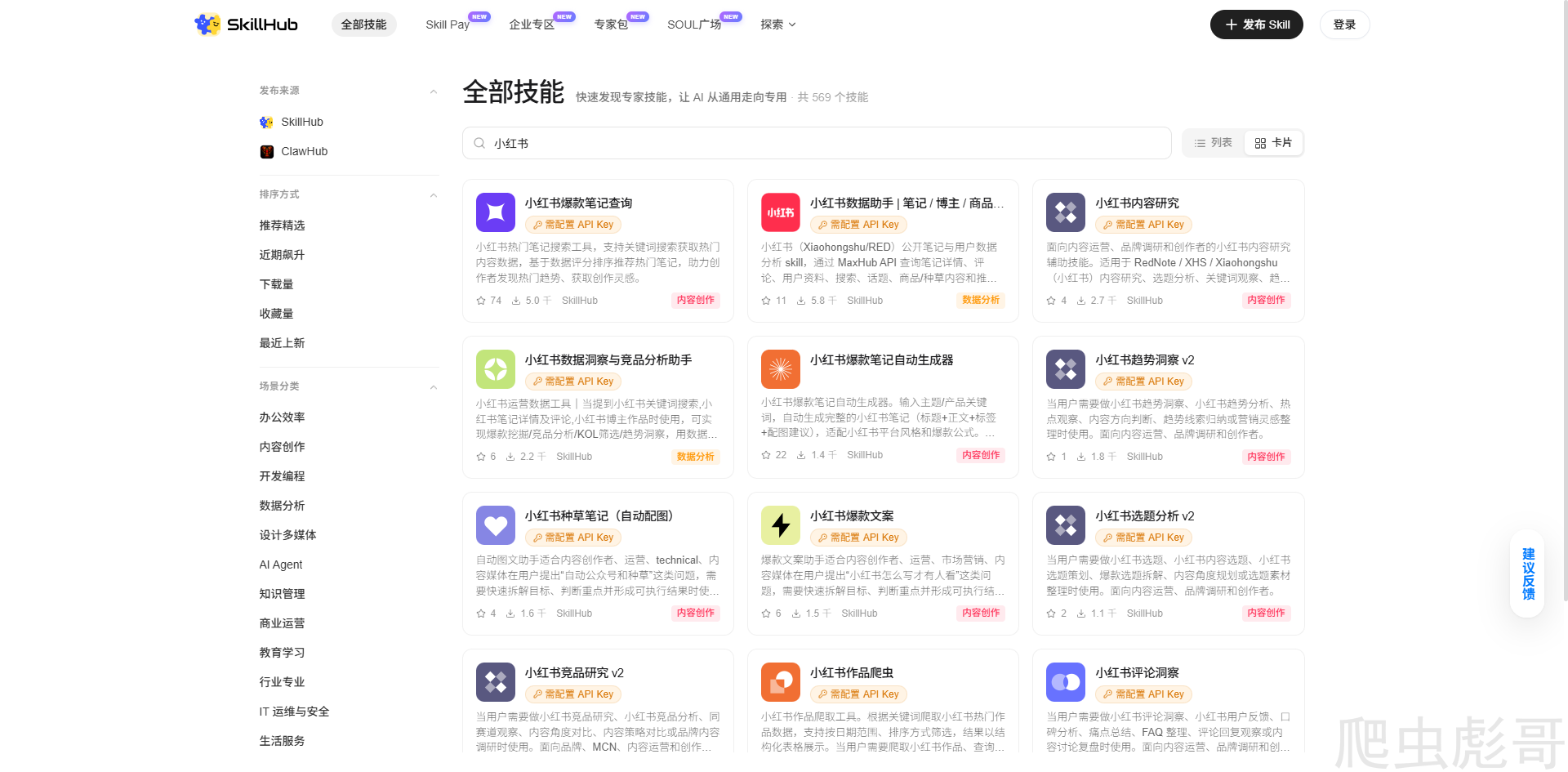Open the 建议反馈 feedback button
This screenshot has height=772, width=1568.
(1528, 573)
